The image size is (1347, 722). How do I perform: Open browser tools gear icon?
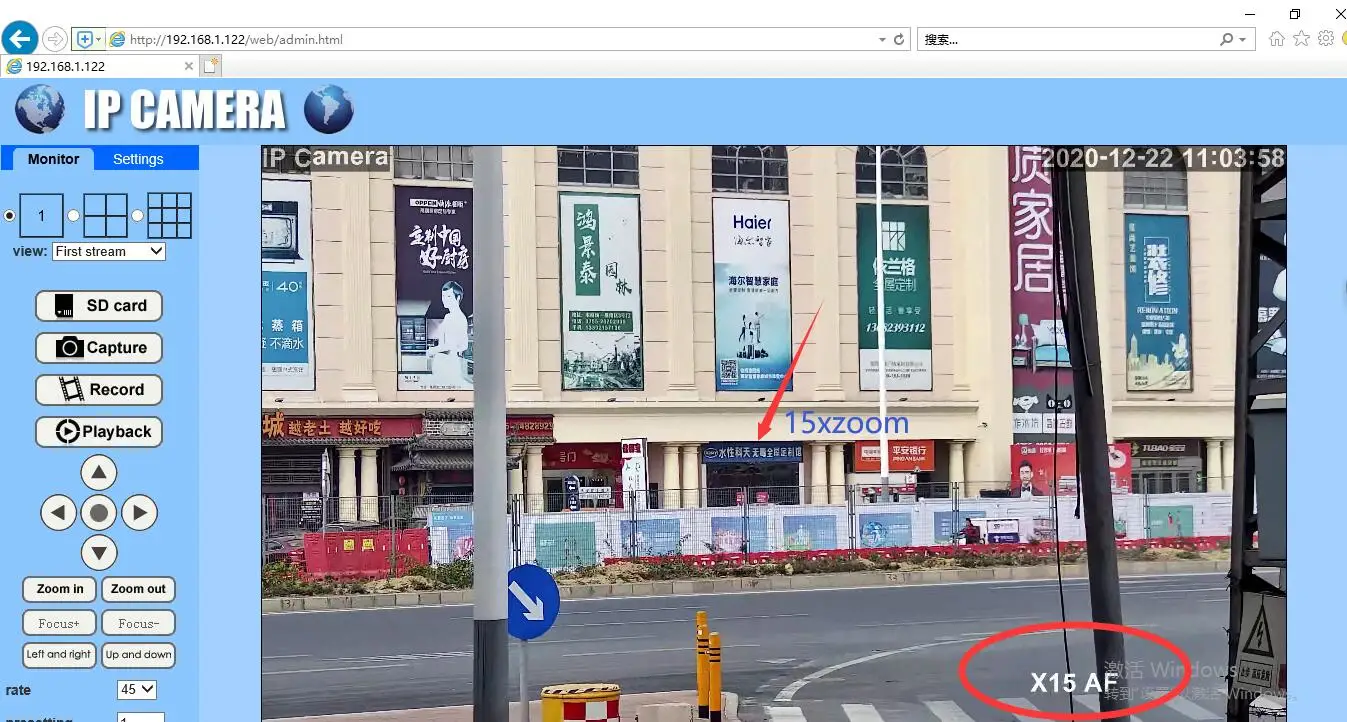click(1326, 39)
